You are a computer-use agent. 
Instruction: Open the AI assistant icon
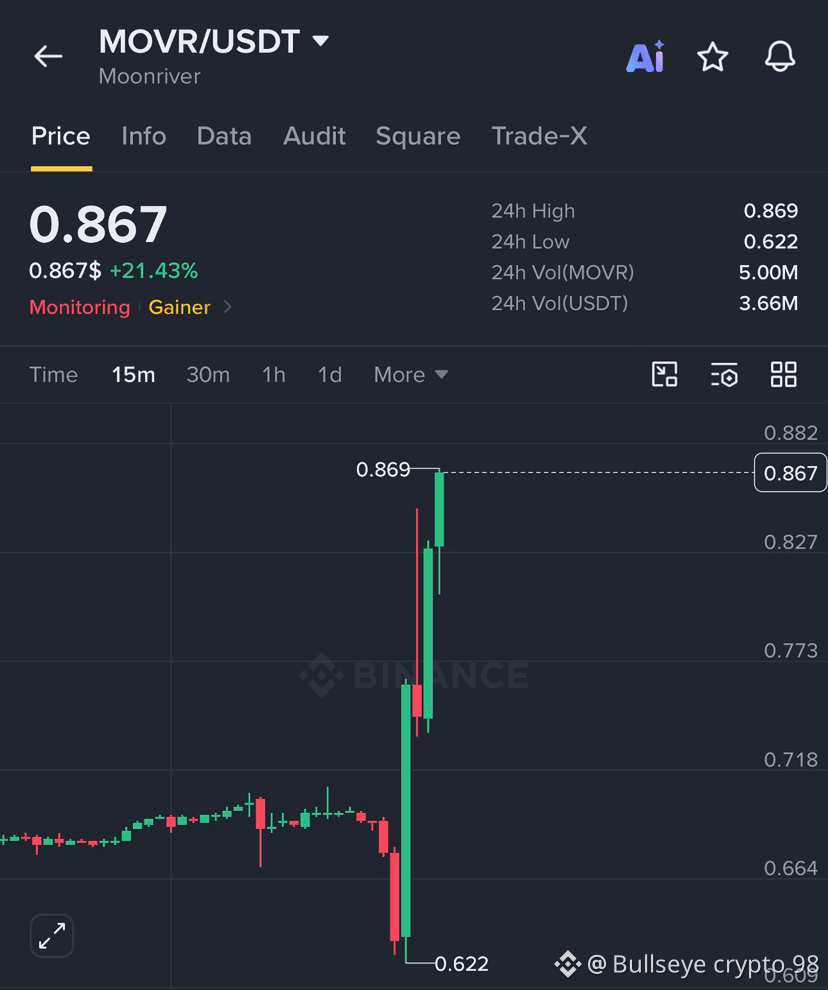[645, 57]
